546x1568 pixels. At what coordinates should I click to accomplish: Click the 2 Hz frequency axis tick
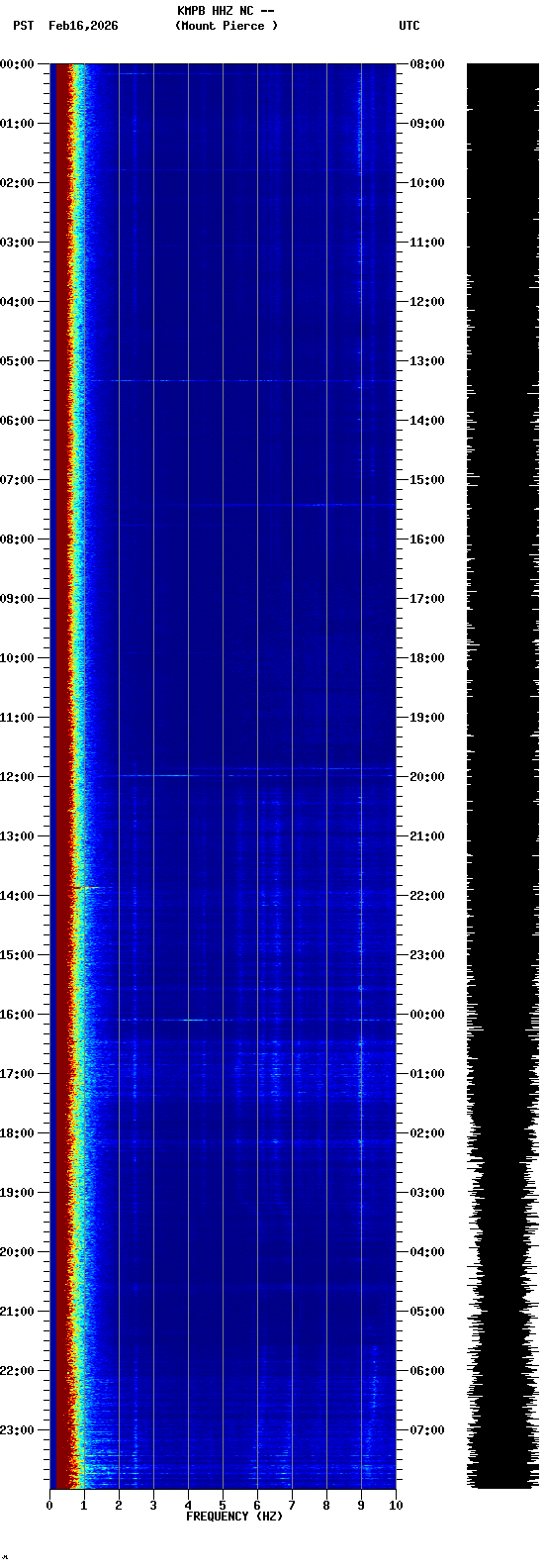click(119, 1506)
